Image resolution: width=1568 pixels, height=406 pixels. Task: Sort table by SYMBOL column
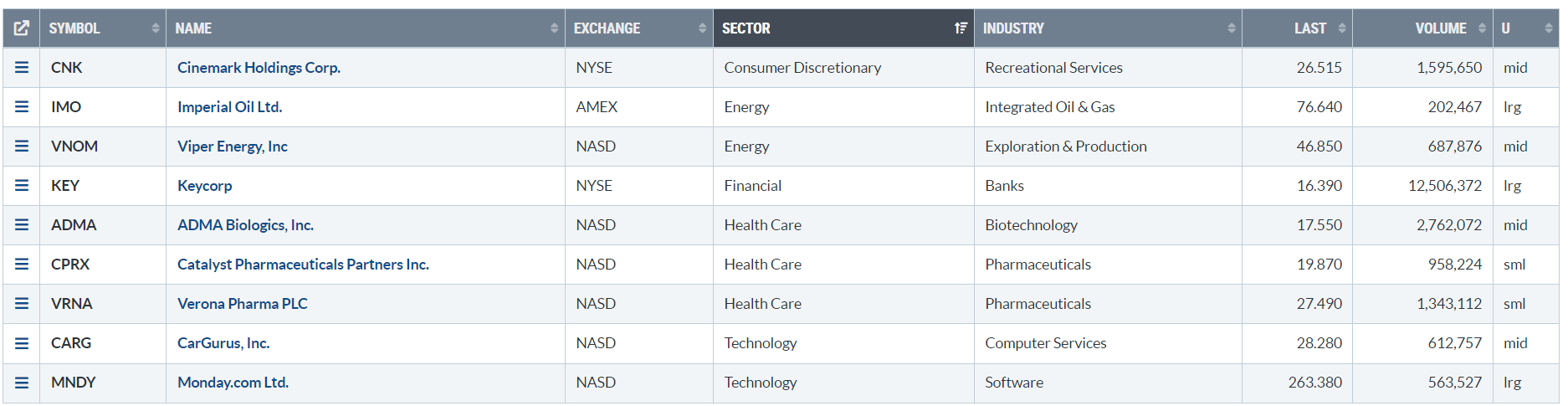pyautogui.click(x=103, y=28)
